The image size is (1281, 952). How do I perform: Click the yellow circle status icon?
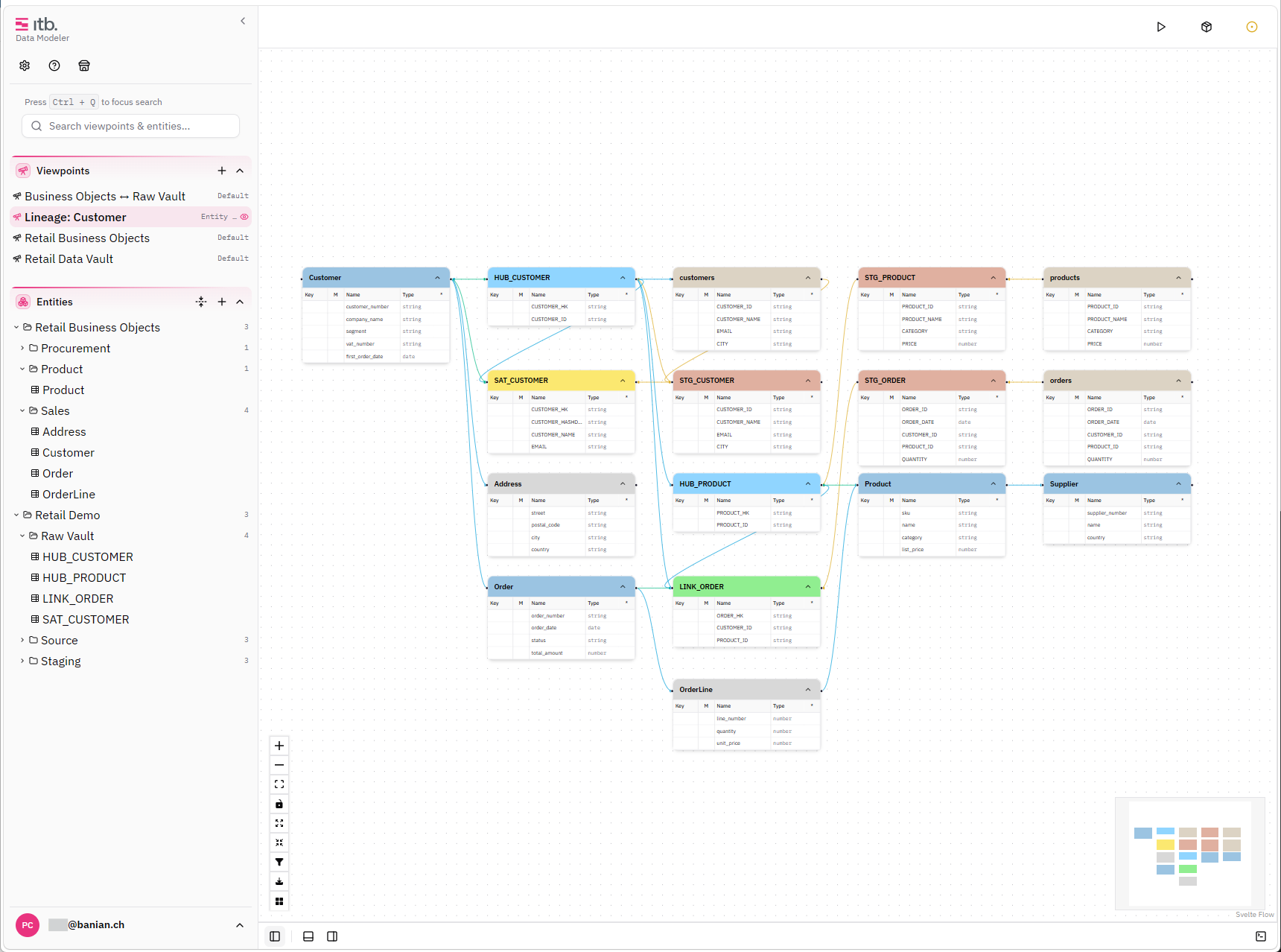(1252, 27)
